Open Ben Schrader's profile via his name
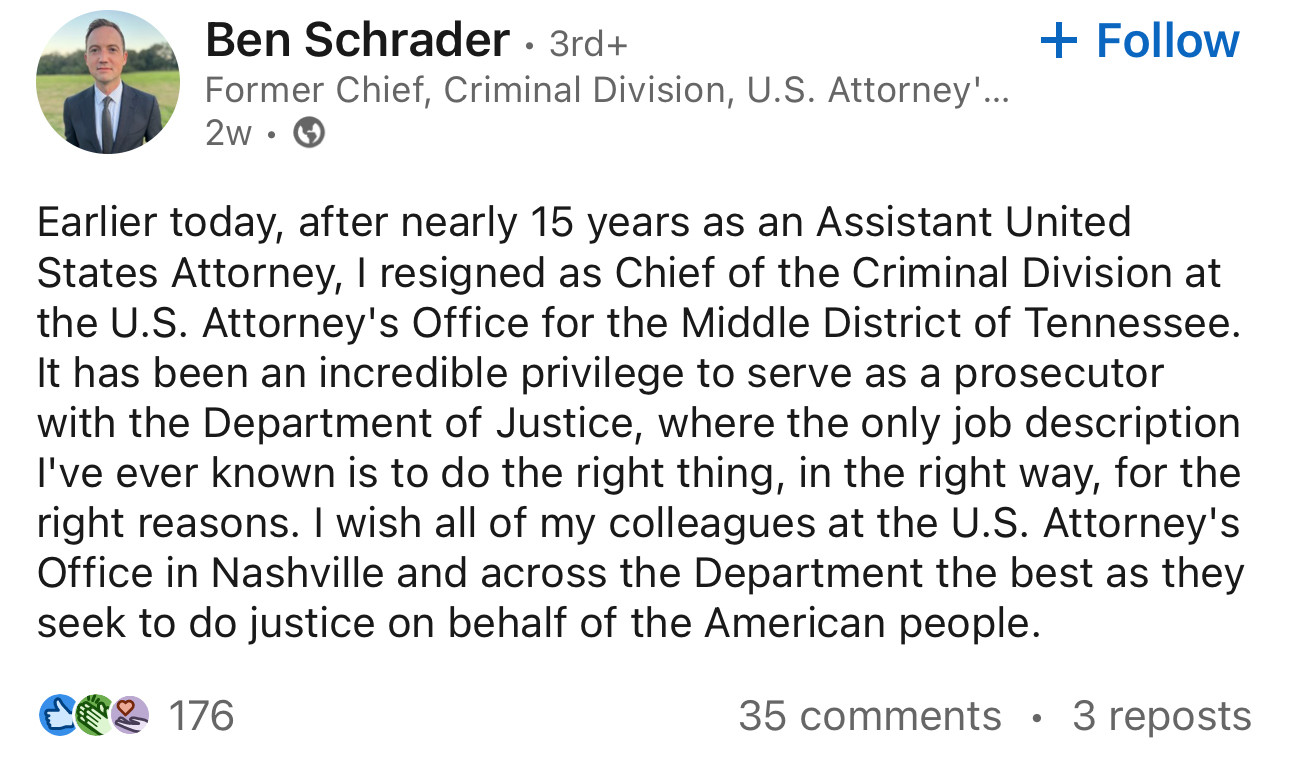Image resolution: width=1290 pixels, height=781 pixels. (357, 41)
